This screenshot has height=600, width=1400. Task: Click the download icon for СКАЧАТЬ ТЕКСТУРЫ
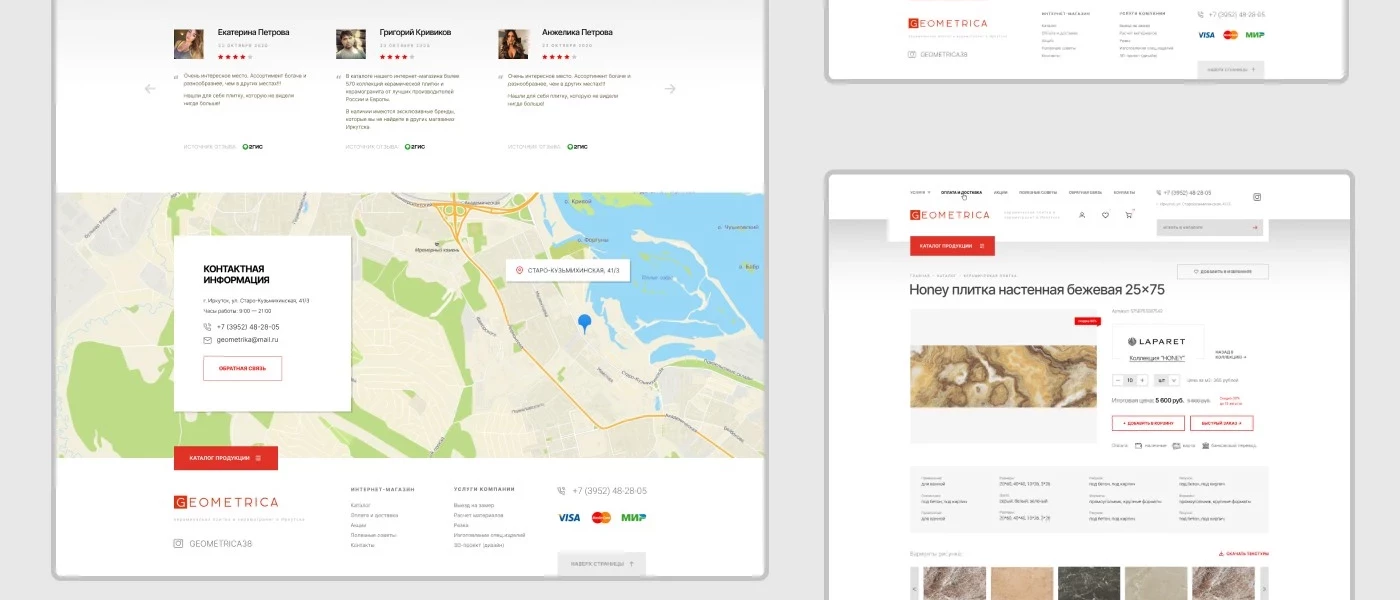coord(1221,553)
